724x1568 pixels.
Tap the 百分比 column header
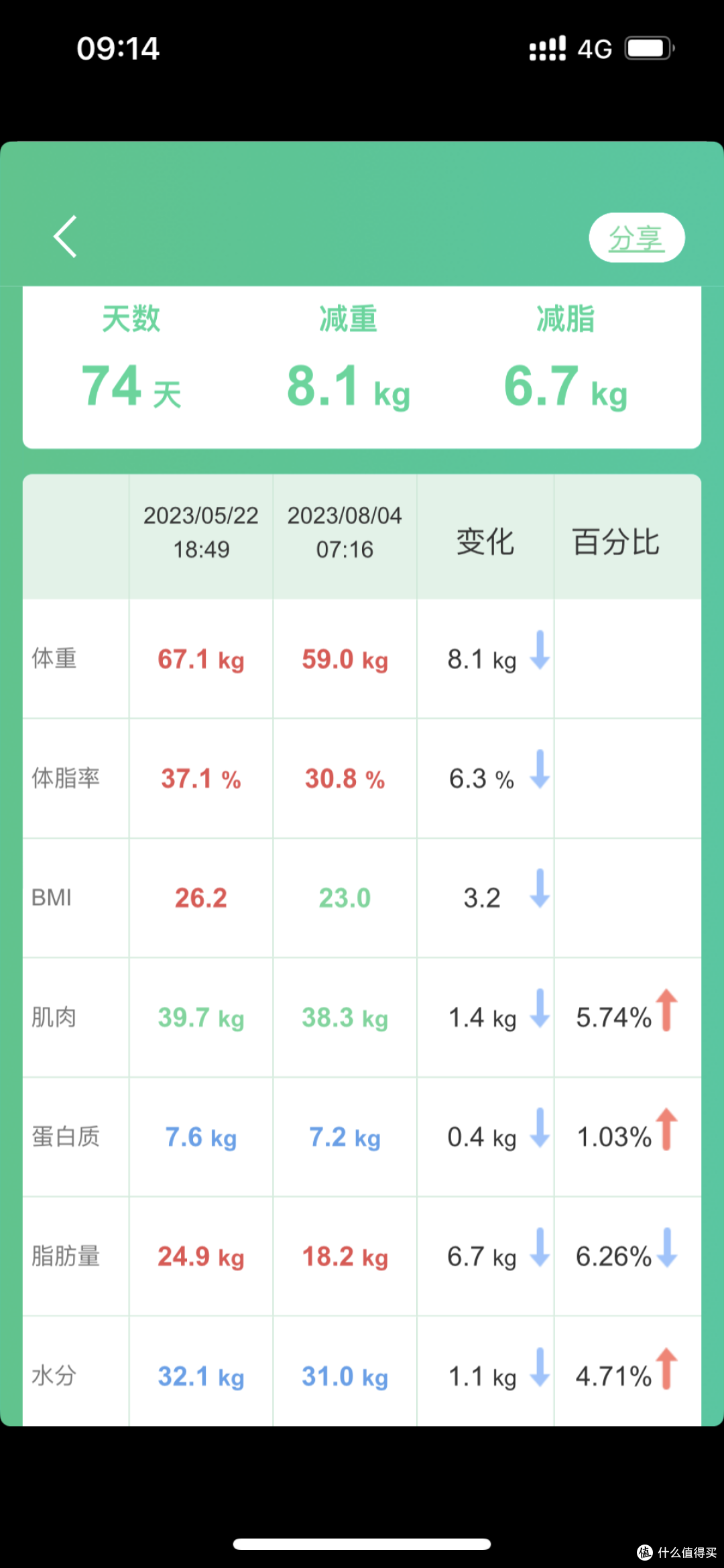pyautogui.click(x=615, y=542)
